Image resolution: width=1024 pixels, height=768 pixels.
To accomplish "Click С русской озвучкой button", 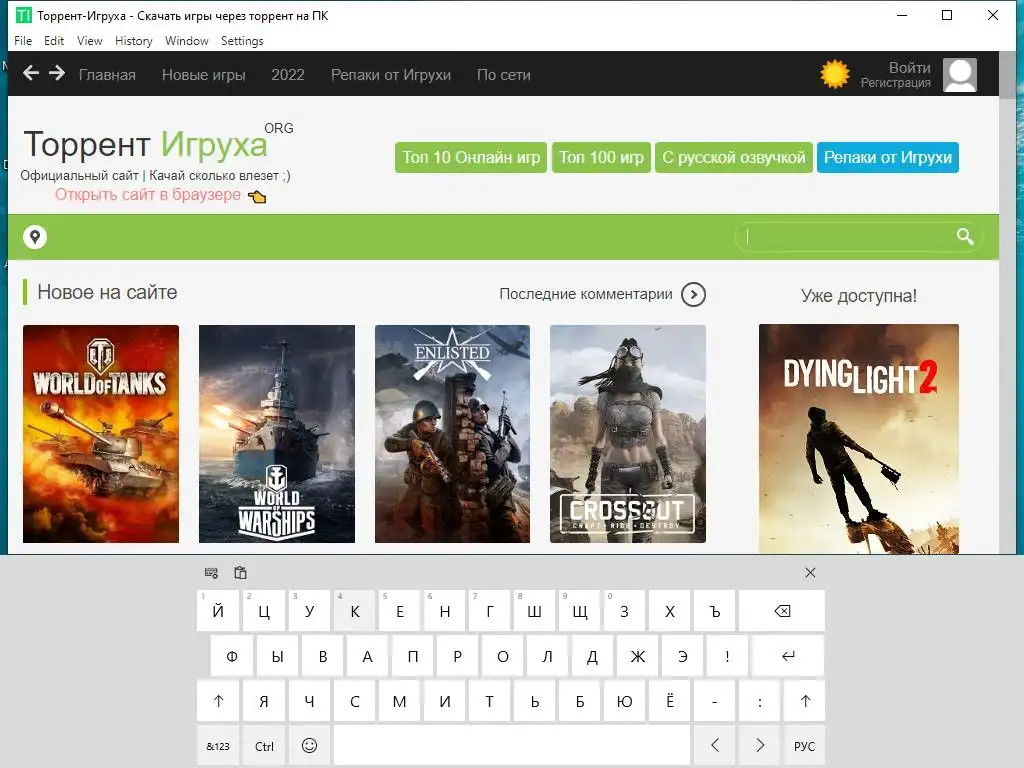I will [x=734, y=157].
